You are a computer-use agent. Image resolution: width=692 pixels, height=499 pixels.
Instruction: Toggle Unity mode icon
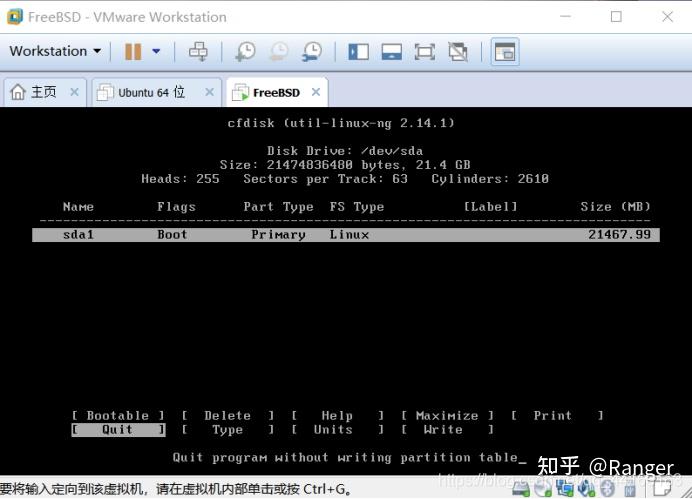pos(458,52)
